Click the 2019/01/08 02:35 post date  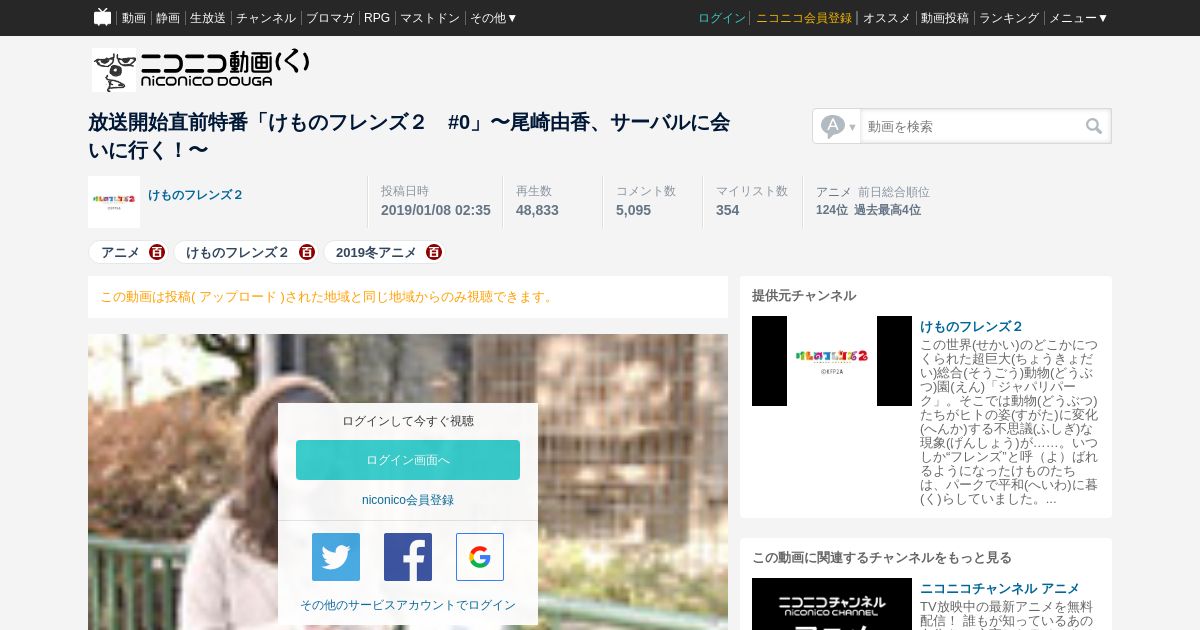point(436,210)
